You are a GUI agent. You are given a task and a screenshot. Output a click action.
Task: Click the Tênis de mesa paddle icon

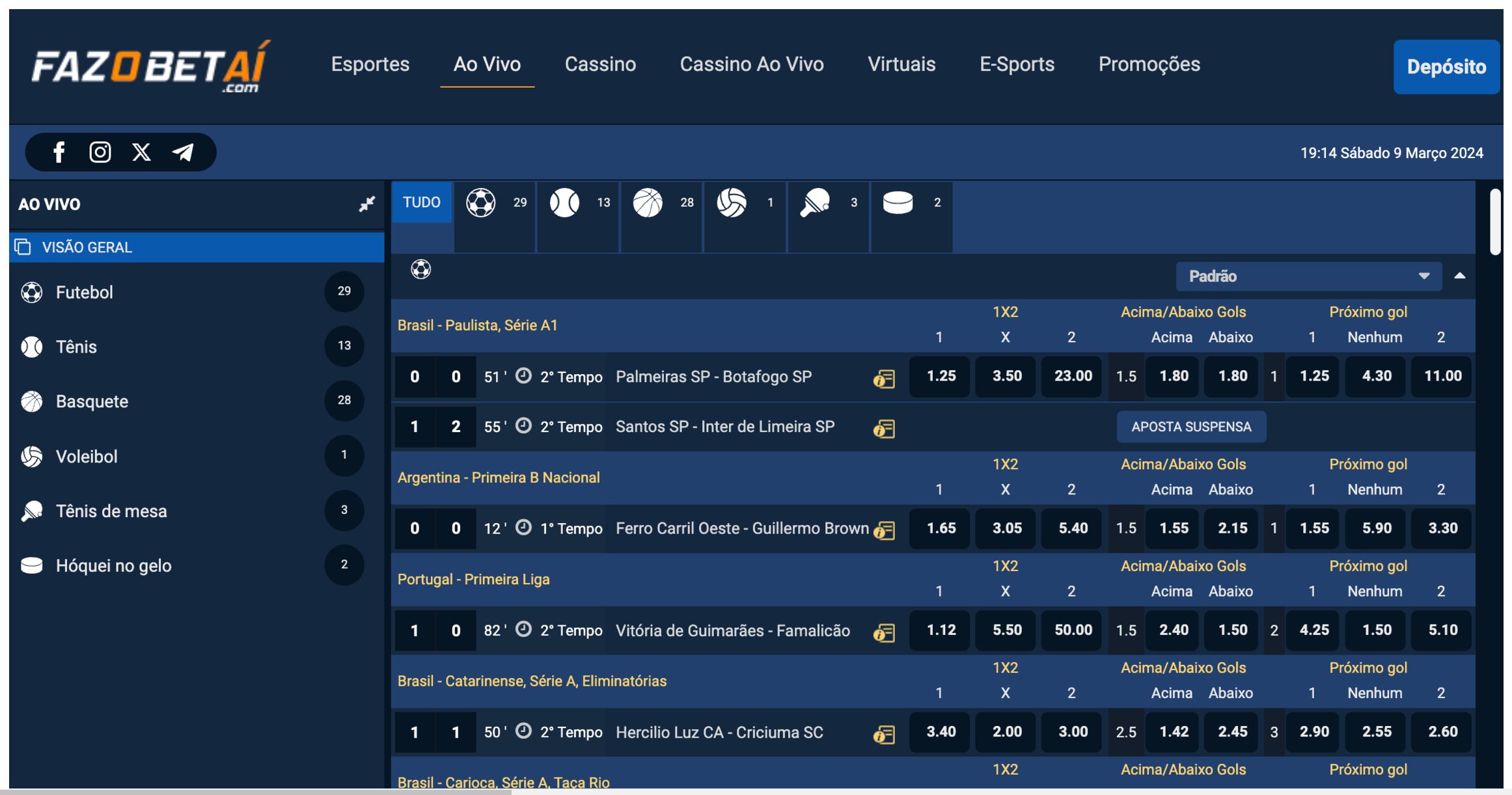32,511
